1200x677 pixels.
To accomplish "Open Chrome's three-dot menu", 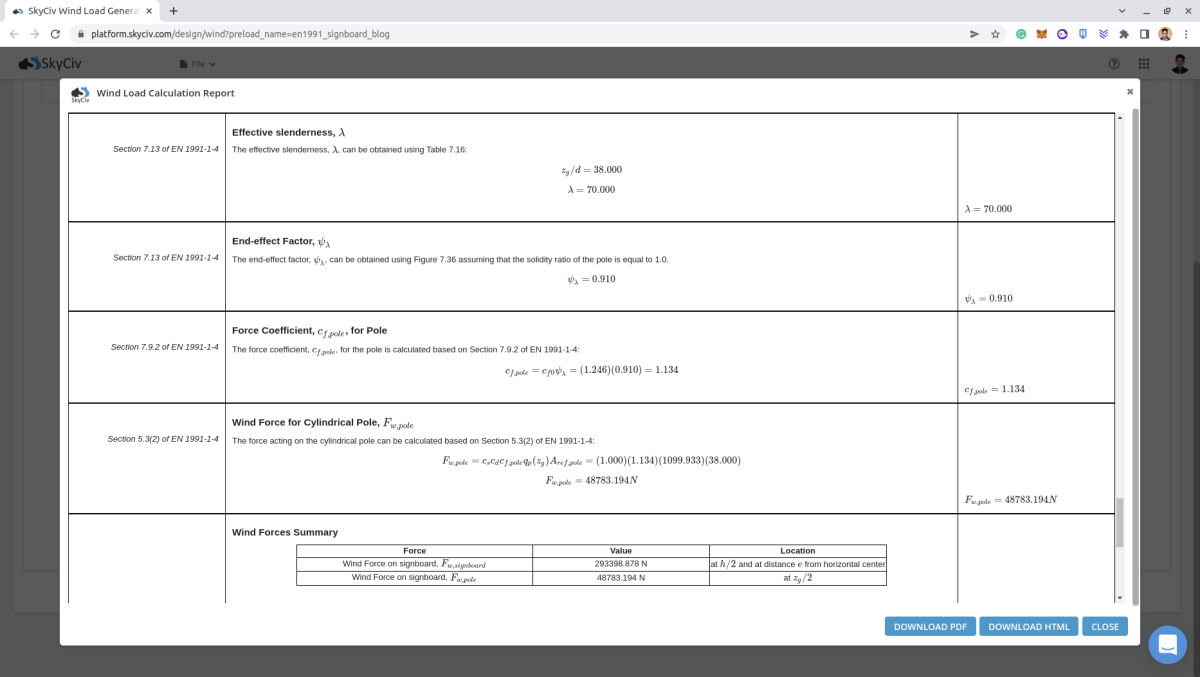I will pyautogui.click(x=1186, y=33).
